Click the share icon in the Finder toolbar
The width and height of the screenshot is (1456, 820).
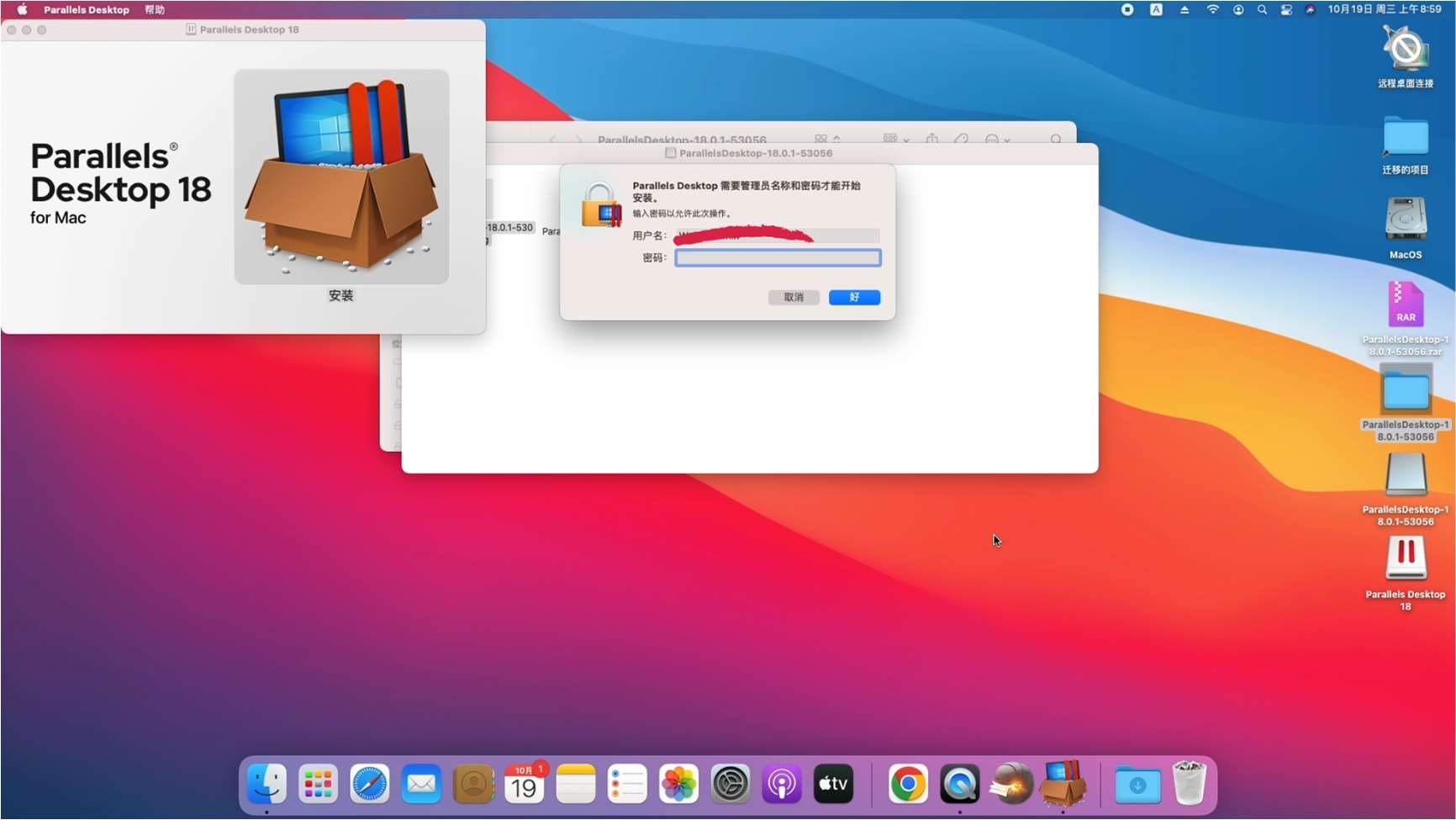click(932, 139)
